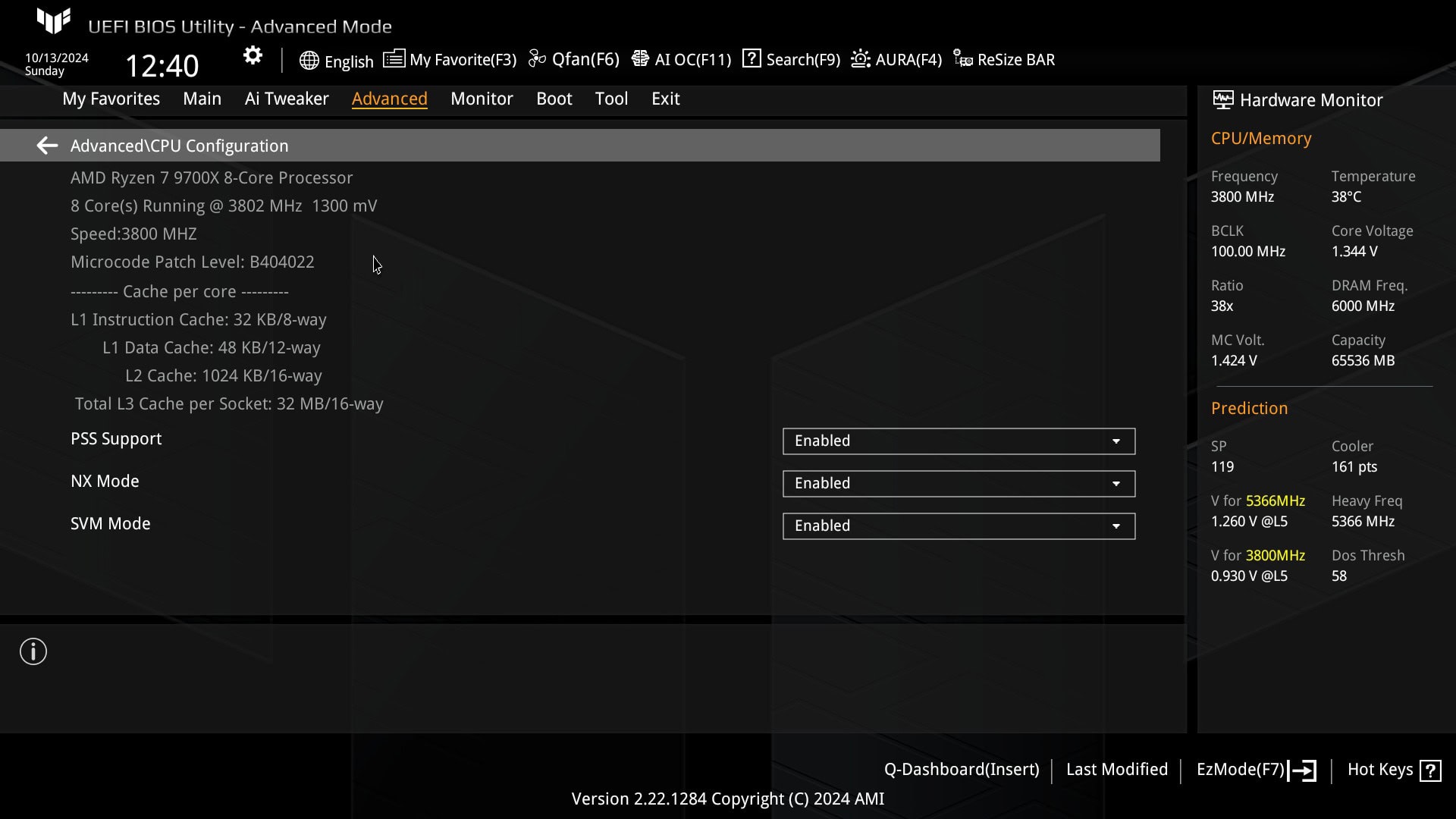Open Monitor tab in navigation

481,98
